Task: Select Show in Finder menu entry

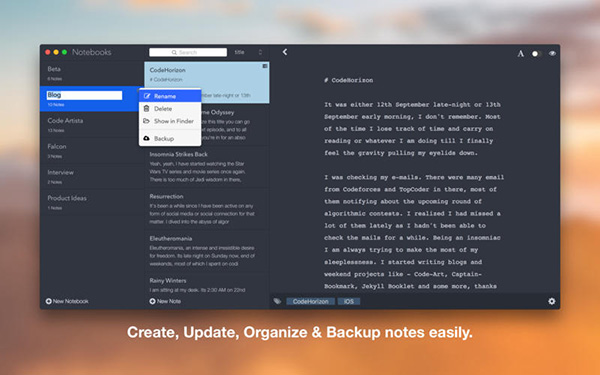Action: point(170,121)
